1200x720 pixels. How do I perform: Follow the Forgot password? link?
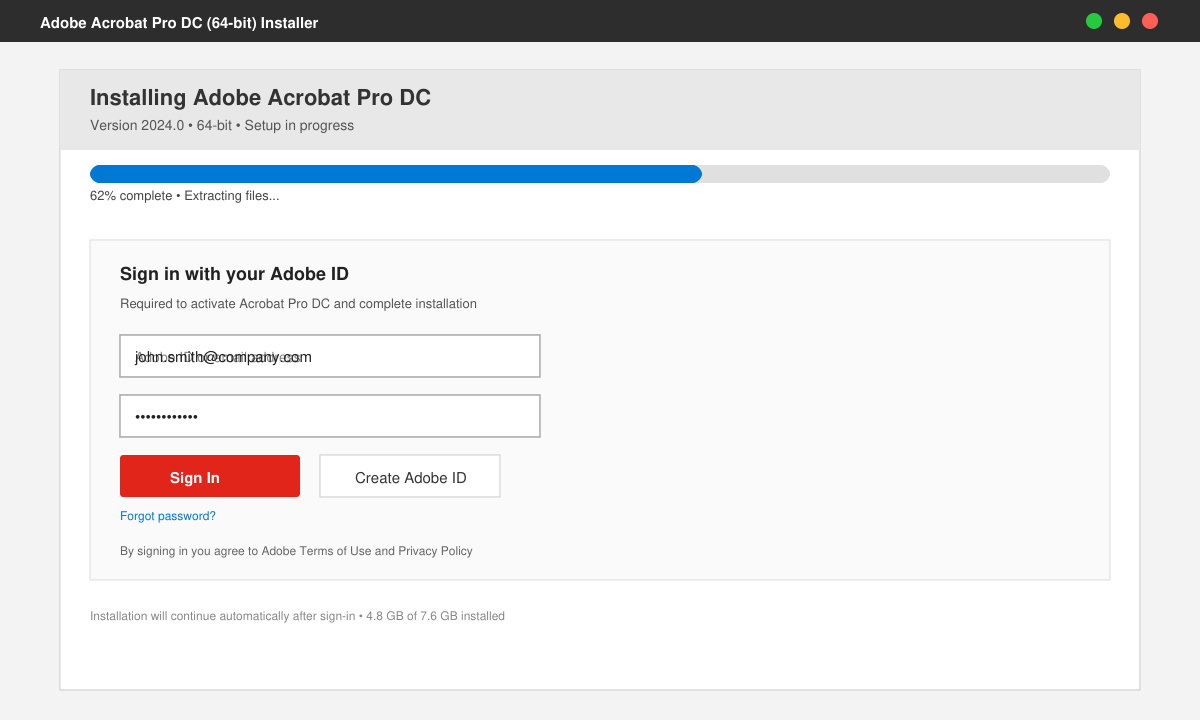[x=168, y=516]
